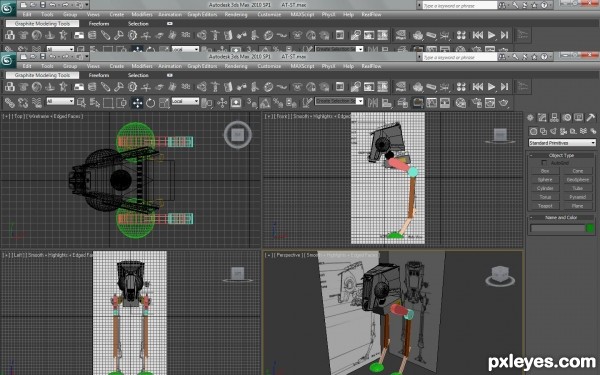The height and width of the screenshot is (375, 600).
Task: Create a Box primitive
Action: 545,171
